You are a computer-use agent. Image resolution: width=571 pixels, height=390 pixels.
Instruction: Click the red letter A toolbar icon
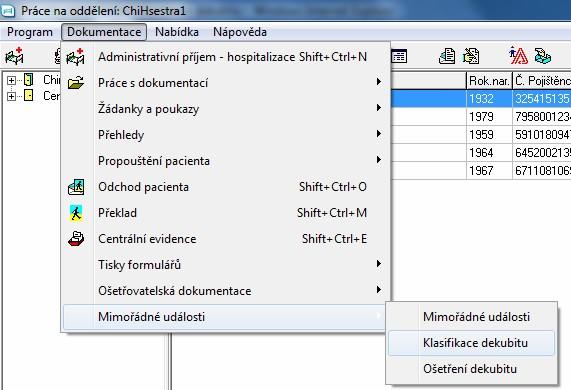point(518,56)
